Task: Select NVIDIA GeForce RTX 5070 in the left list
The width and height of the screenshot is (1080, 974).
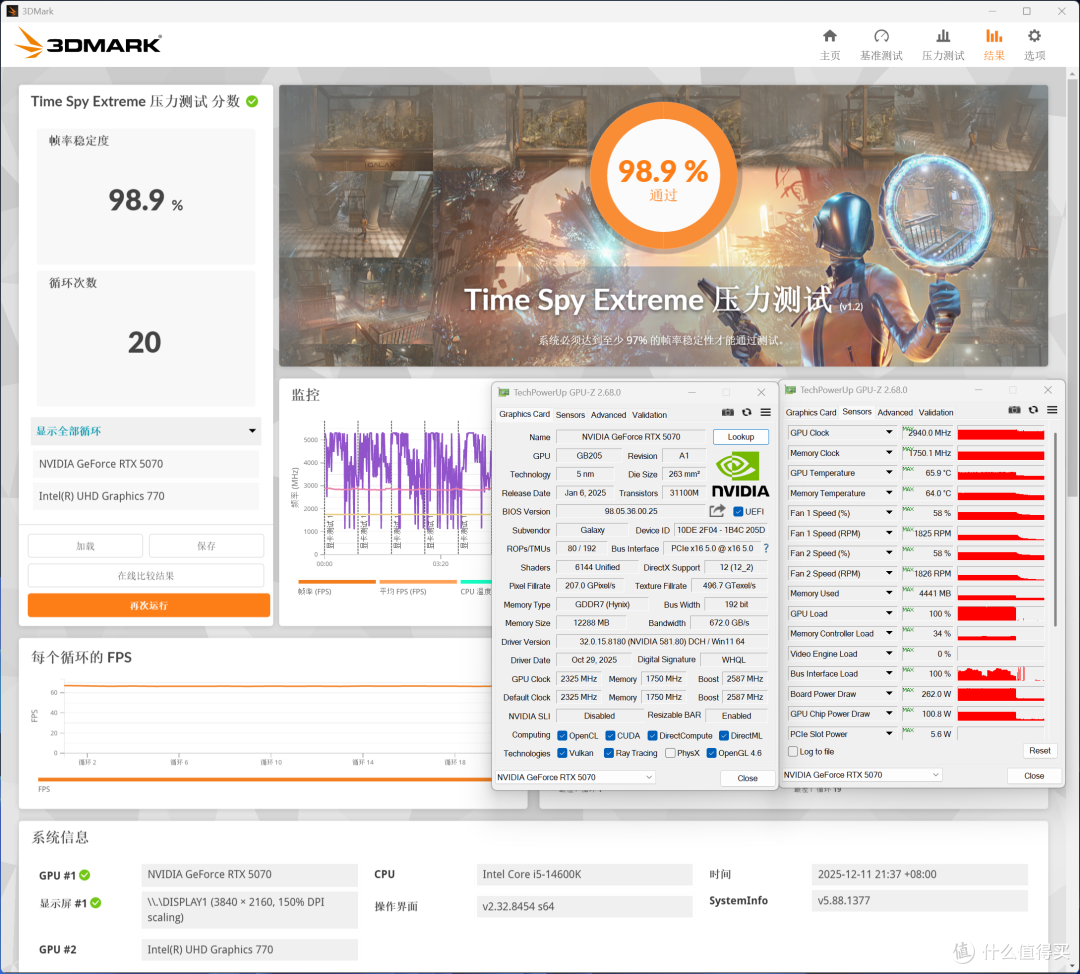Action: (x=146, y=464)
